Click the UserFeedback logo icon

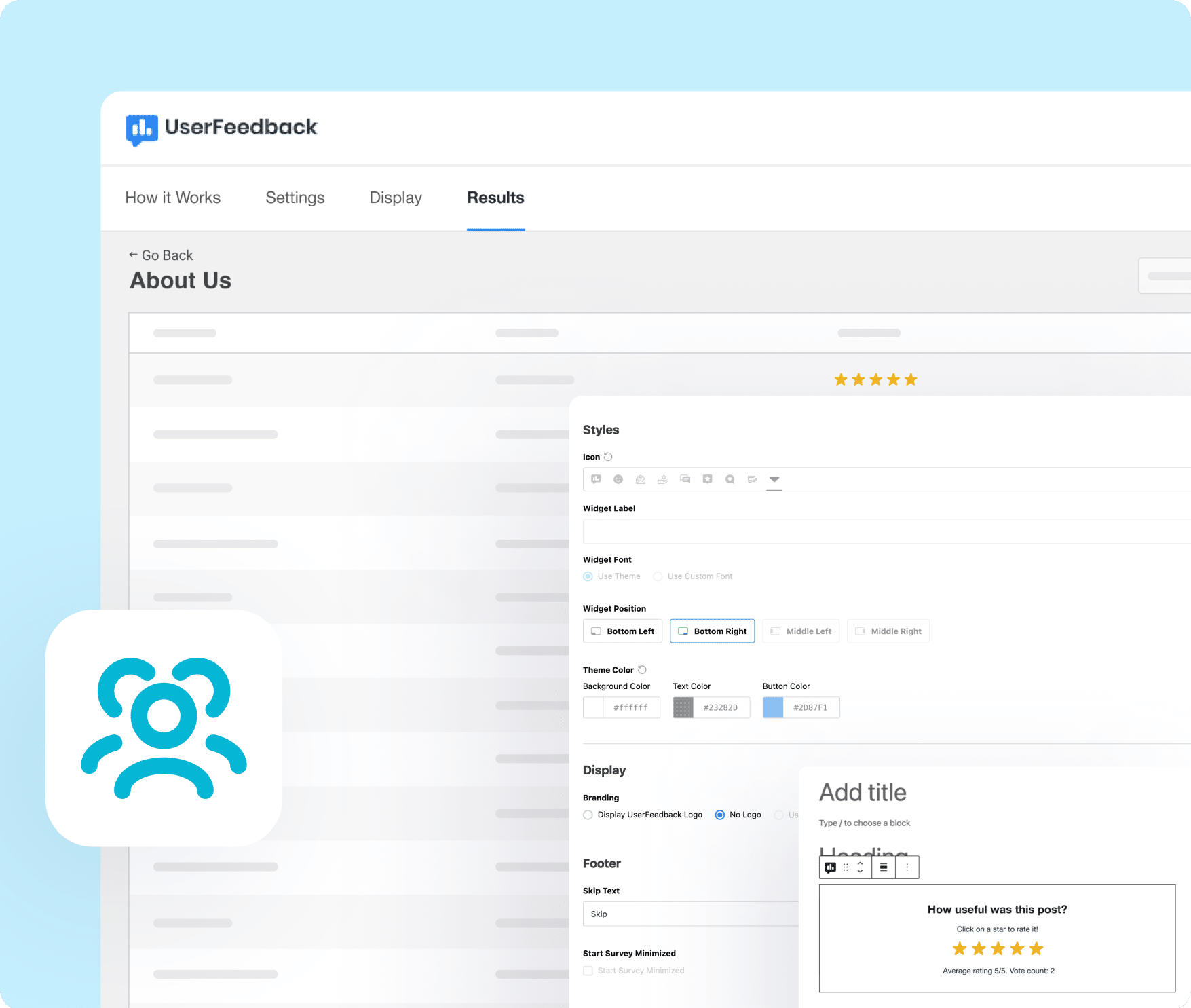tap(142, 129)
